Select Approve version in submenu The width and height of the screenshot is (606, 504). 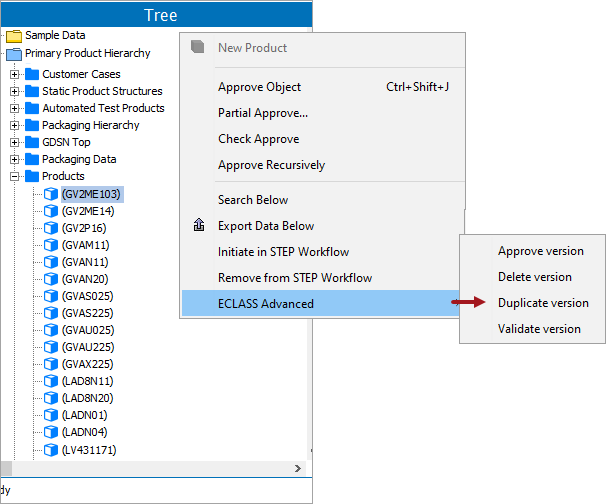click(533, 251)
